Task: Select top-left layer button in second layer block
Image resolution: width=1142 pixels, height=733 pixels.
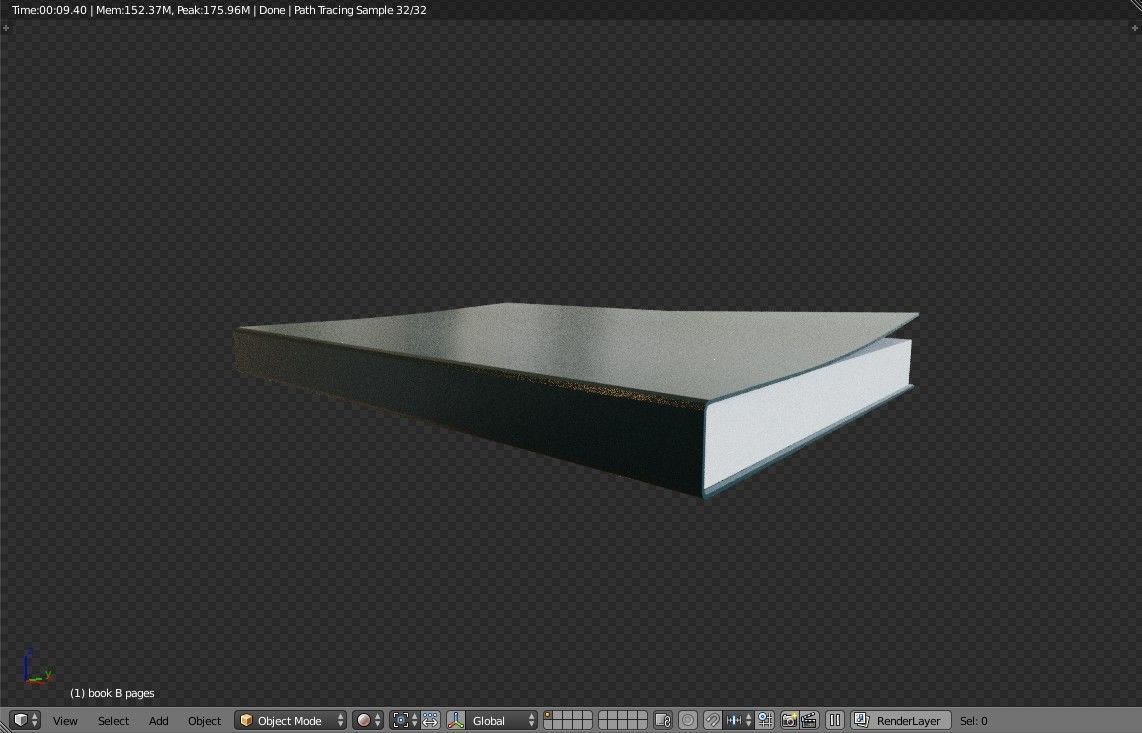Action: pos(603,715)
